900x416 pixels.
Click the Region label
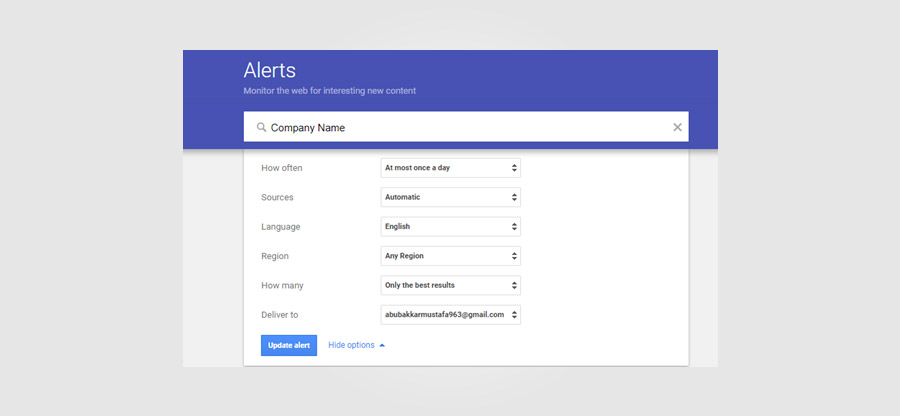point(275,256)
